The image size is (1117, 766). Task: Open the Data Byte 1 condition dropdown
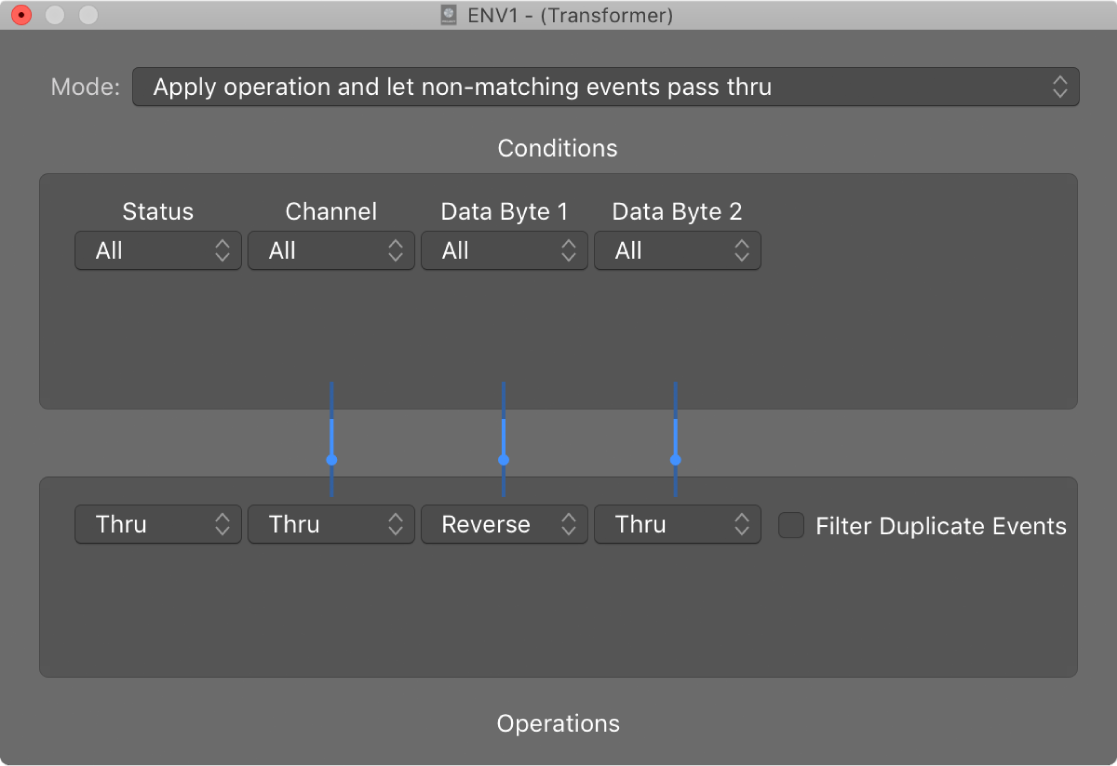coord(504,251)
